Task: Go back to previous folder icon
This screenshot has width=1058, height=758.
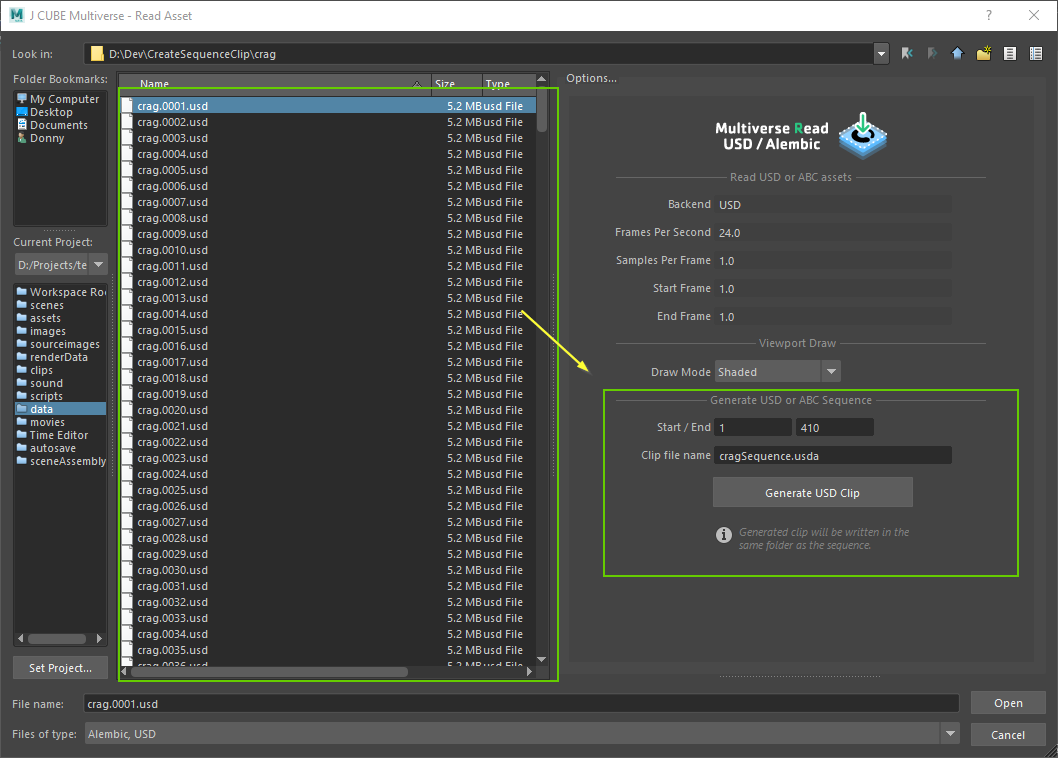Action: [x=907, y=53]
